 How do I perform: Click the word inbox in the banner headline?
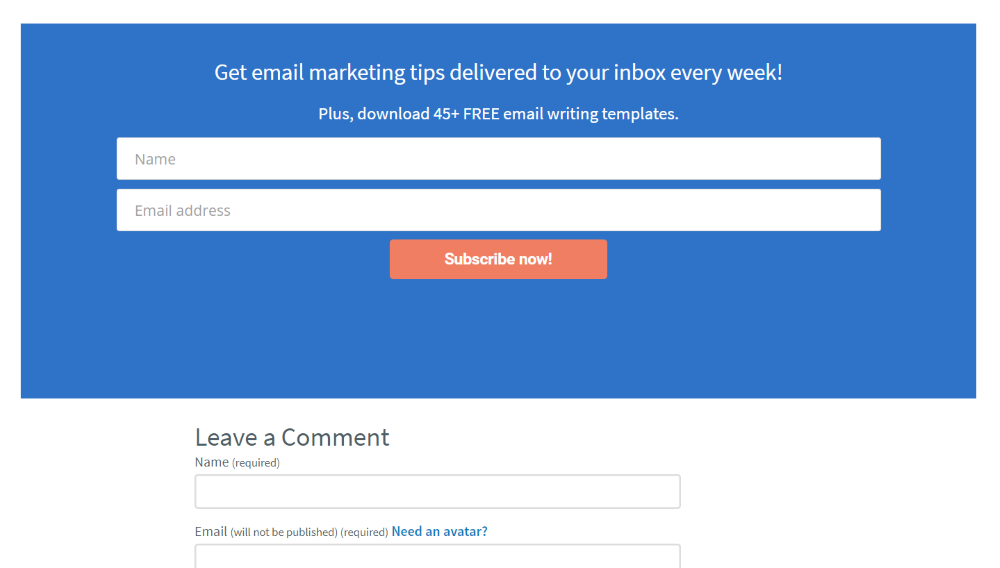(x=640, y=73)
